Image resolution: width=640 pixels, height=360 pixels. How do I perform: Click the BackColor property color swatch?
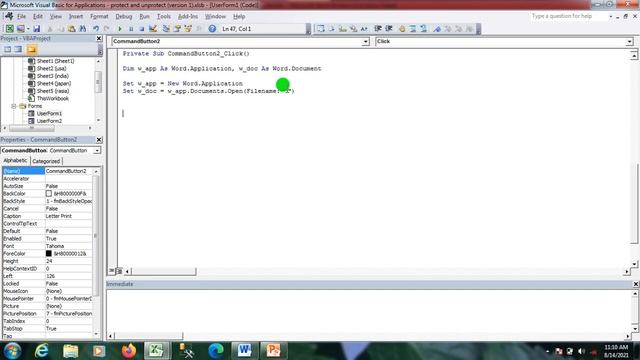49,193
